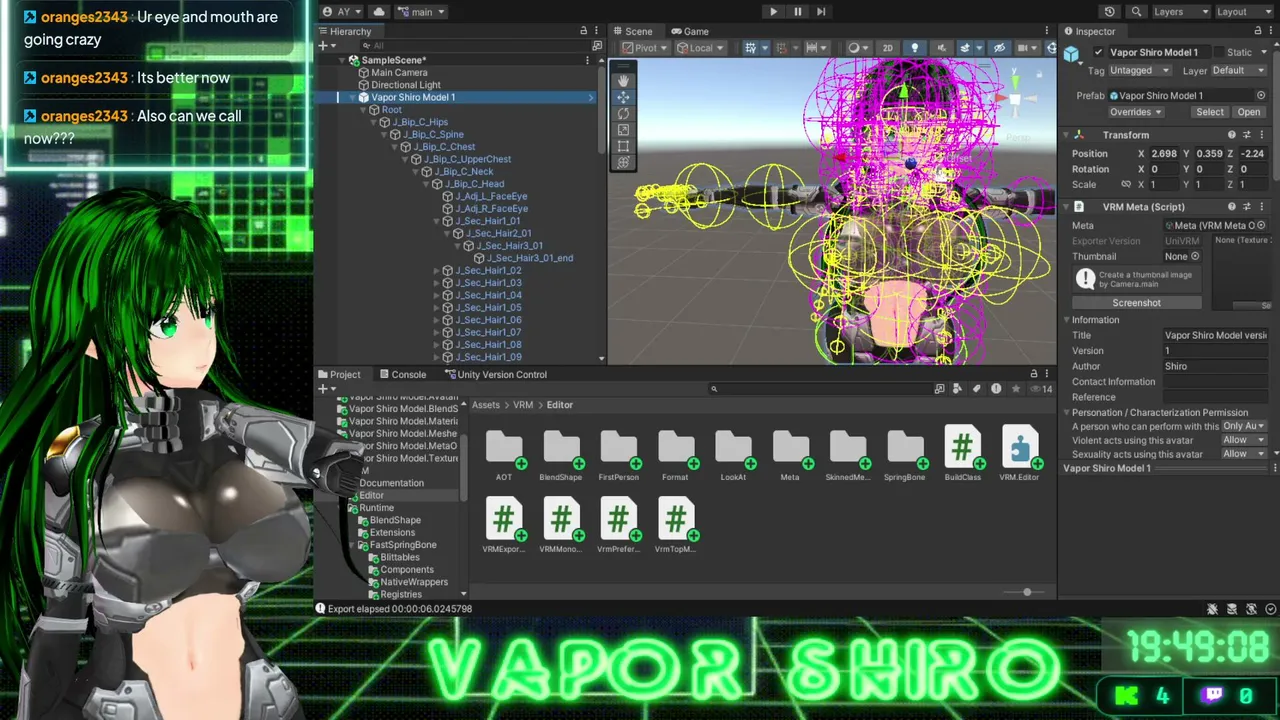Open the SpringBone folder

904,456
